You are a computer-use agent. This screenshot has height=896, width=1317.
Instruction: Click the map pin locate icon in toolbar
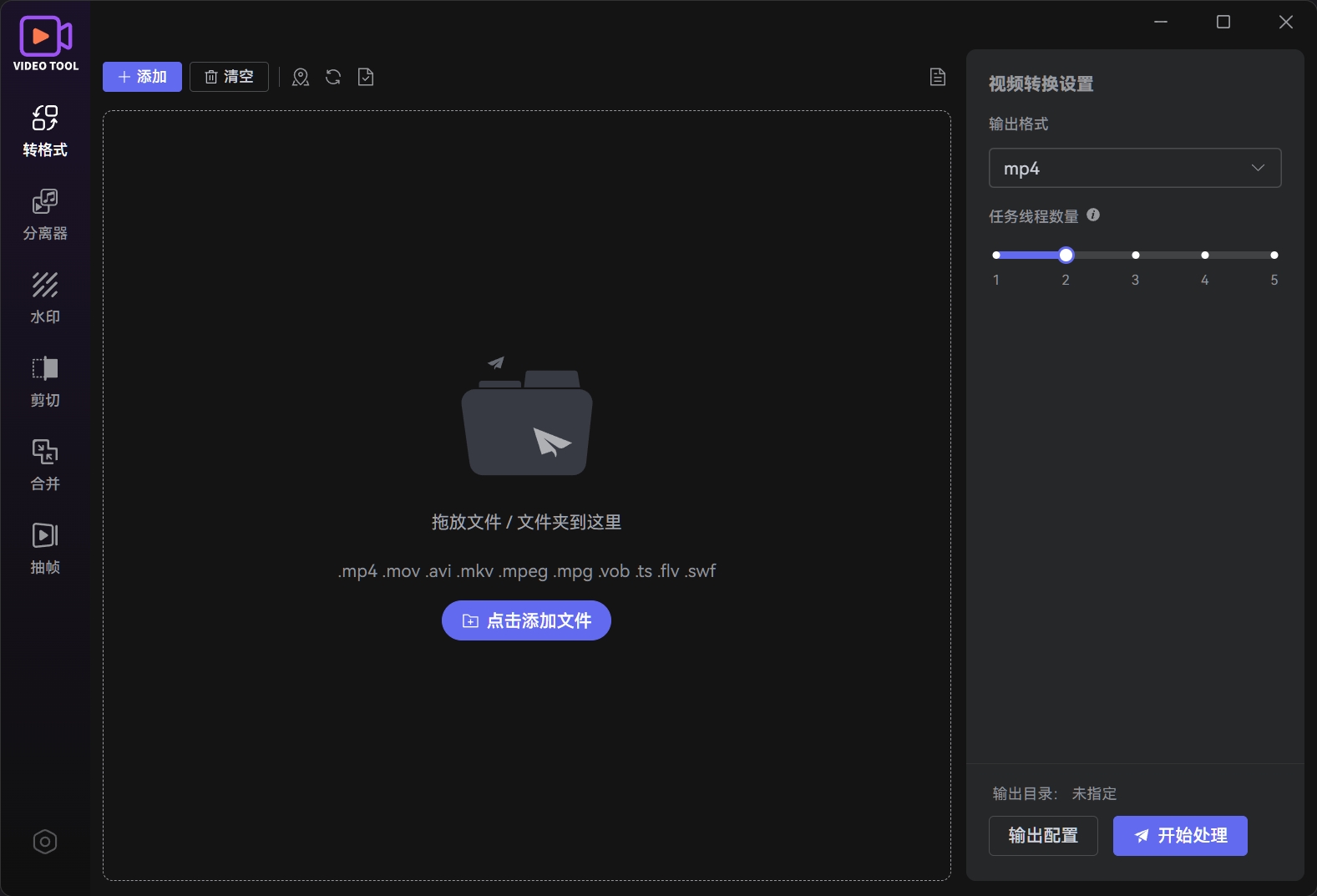pyautogui.click(x=301, y=78)
